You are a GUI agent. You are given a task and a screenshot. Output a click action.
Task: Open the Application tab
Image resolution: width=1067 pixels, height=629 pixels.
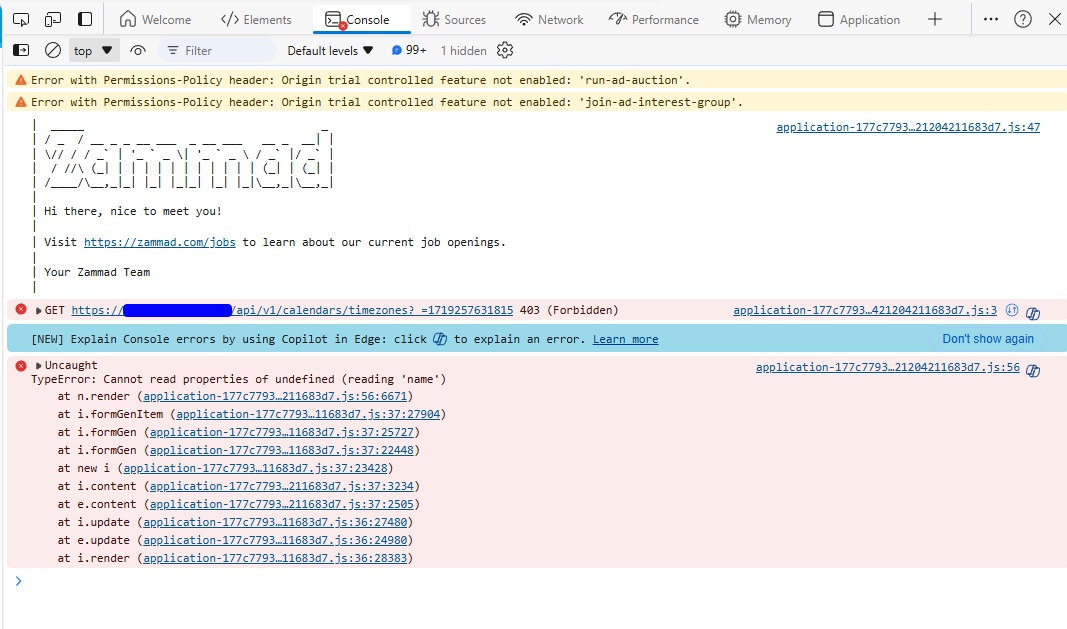click(859, 20)
